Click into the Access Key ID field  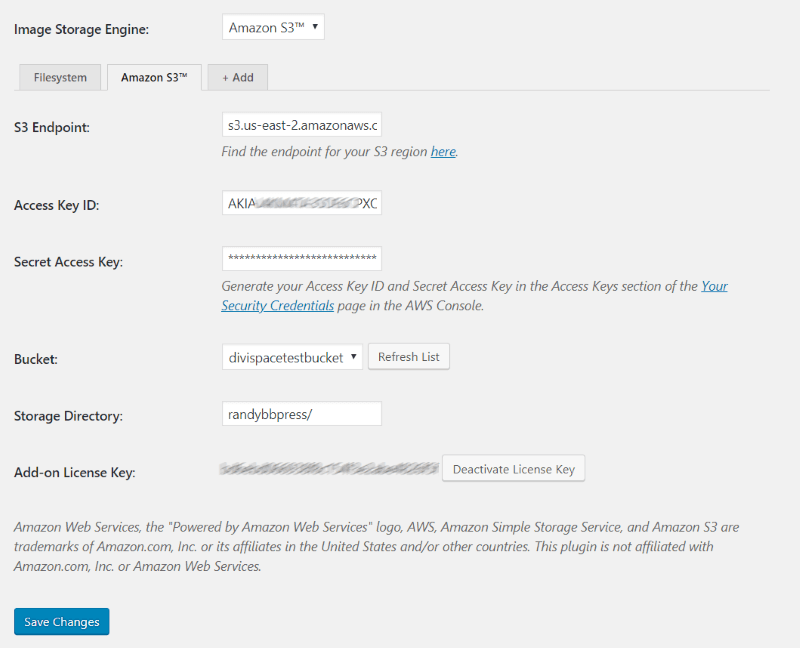point(301,203)
